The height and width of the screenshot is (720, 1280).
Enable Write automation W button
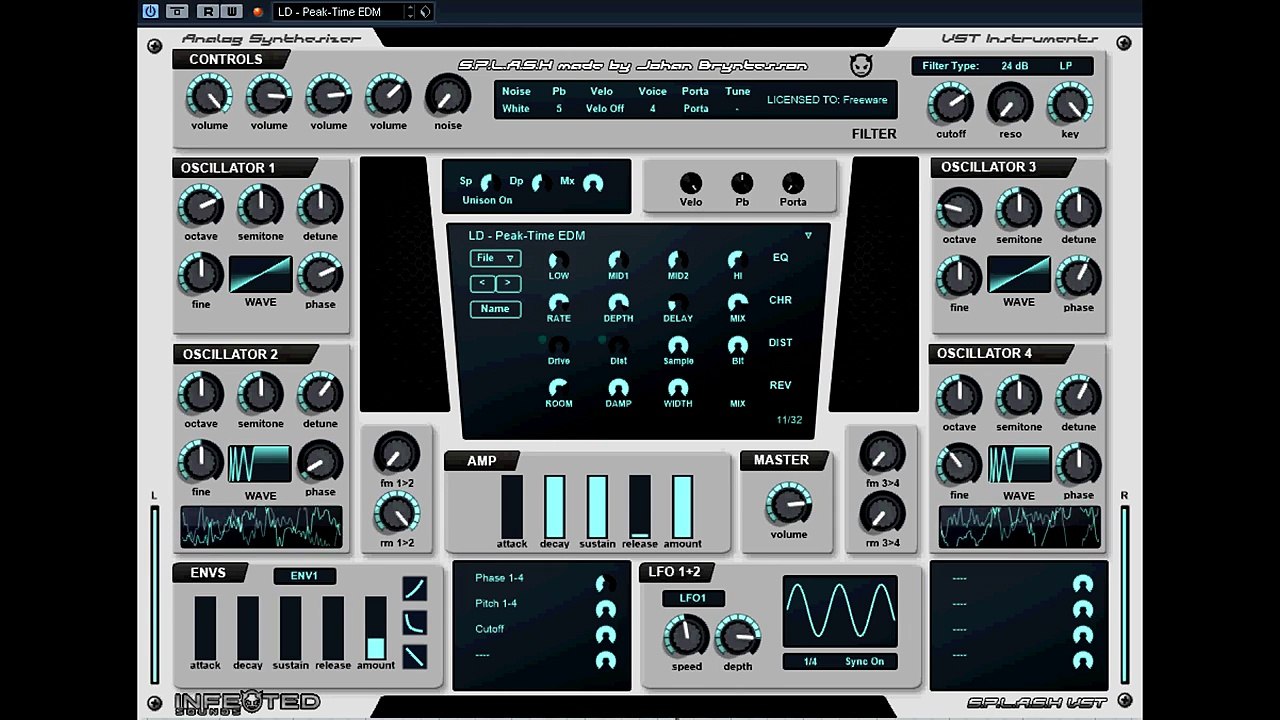pyautogui.click(x=231, y=11)
